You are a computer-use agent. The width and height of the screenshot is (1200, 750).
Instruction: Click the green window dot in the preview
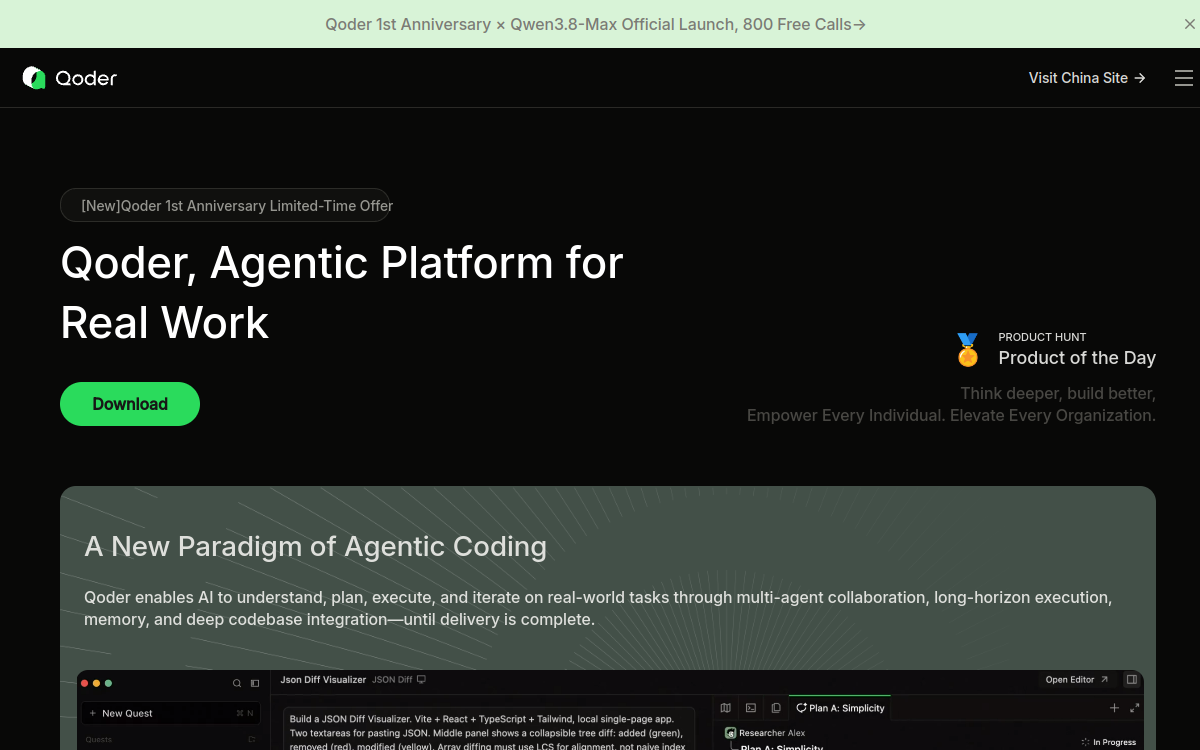pyautogui.click(x=108, y=683)
